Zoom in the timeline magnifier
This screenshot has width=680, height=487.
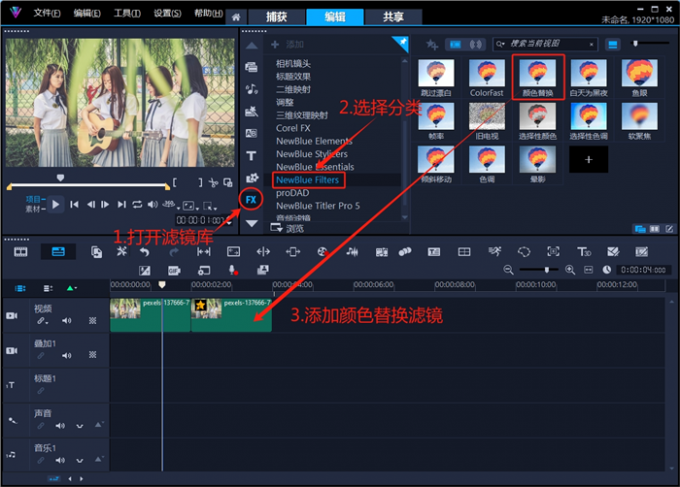(570, 270)
